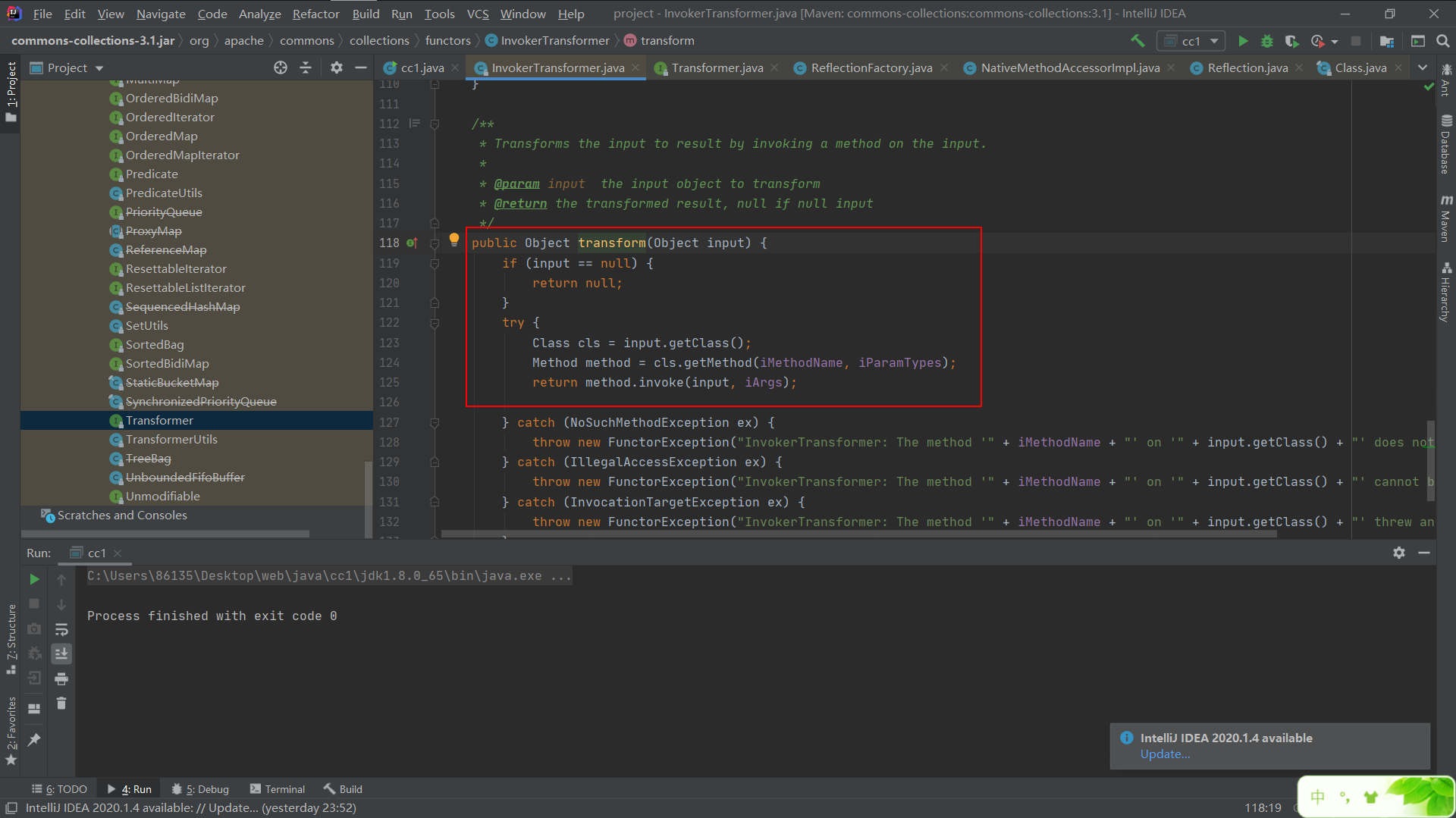Image resolution: width=1456 pixels, height=818 pixels.
Task: Click locate file crosshair in Project panel
Action: 281,67
